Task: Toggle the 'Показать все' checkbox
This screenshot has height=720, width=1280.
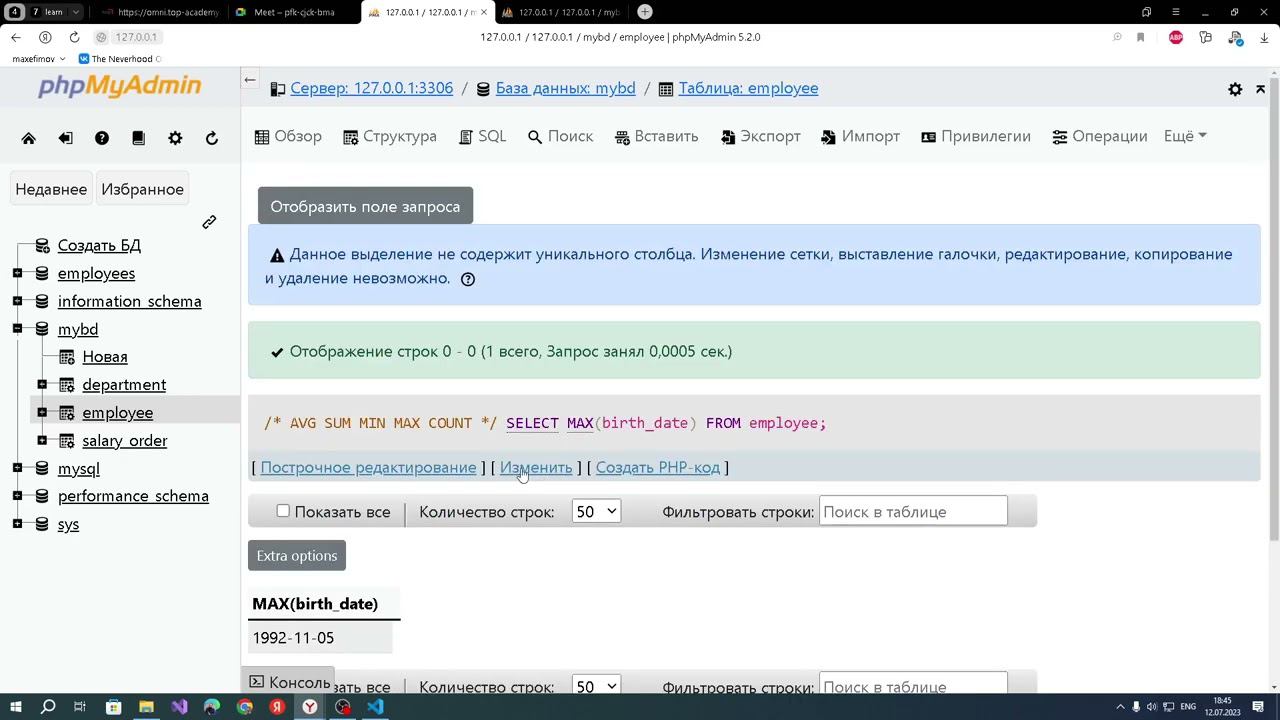Action: pos(283,511)
